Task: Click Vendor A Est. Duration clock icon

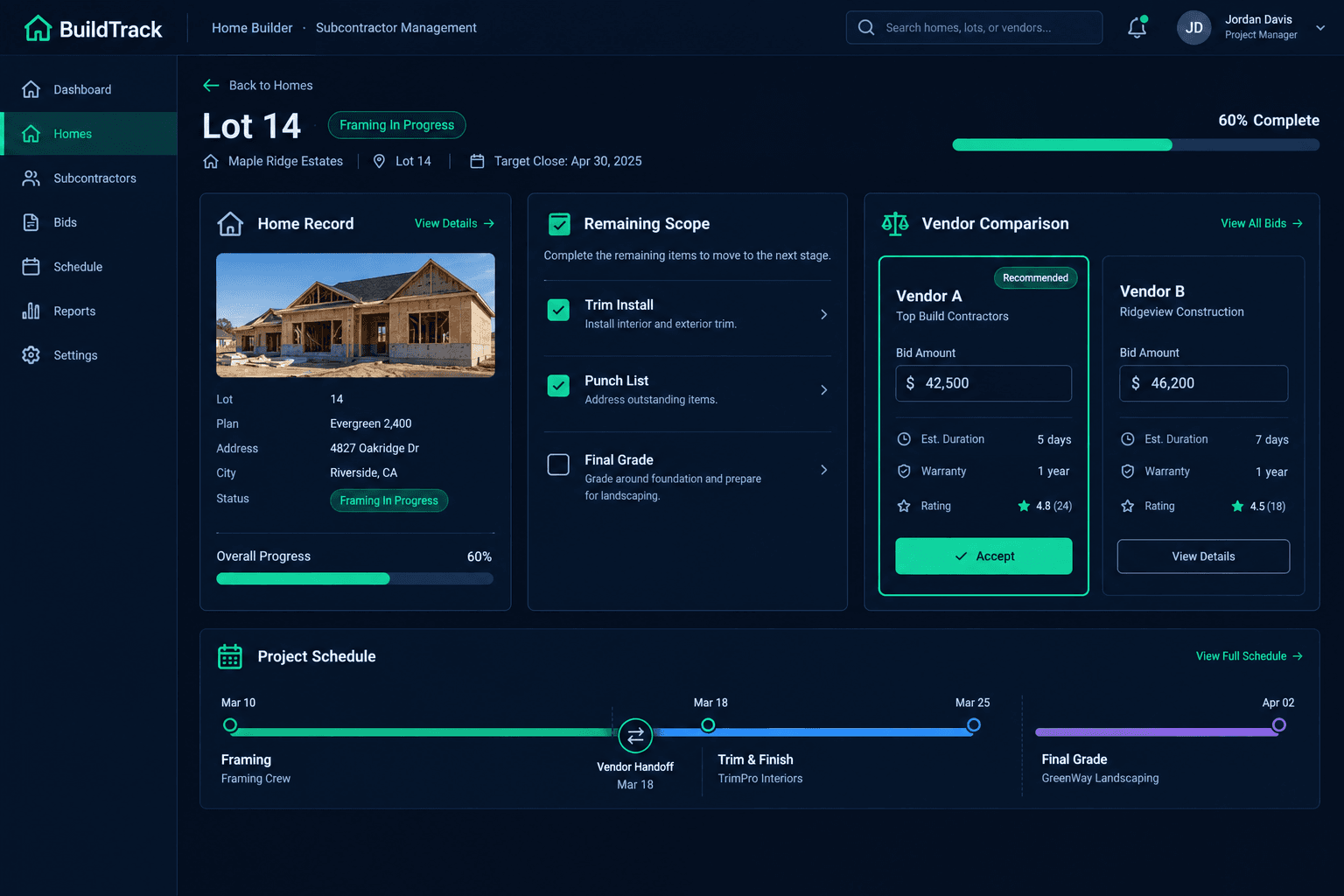Action: click(904, 439)
